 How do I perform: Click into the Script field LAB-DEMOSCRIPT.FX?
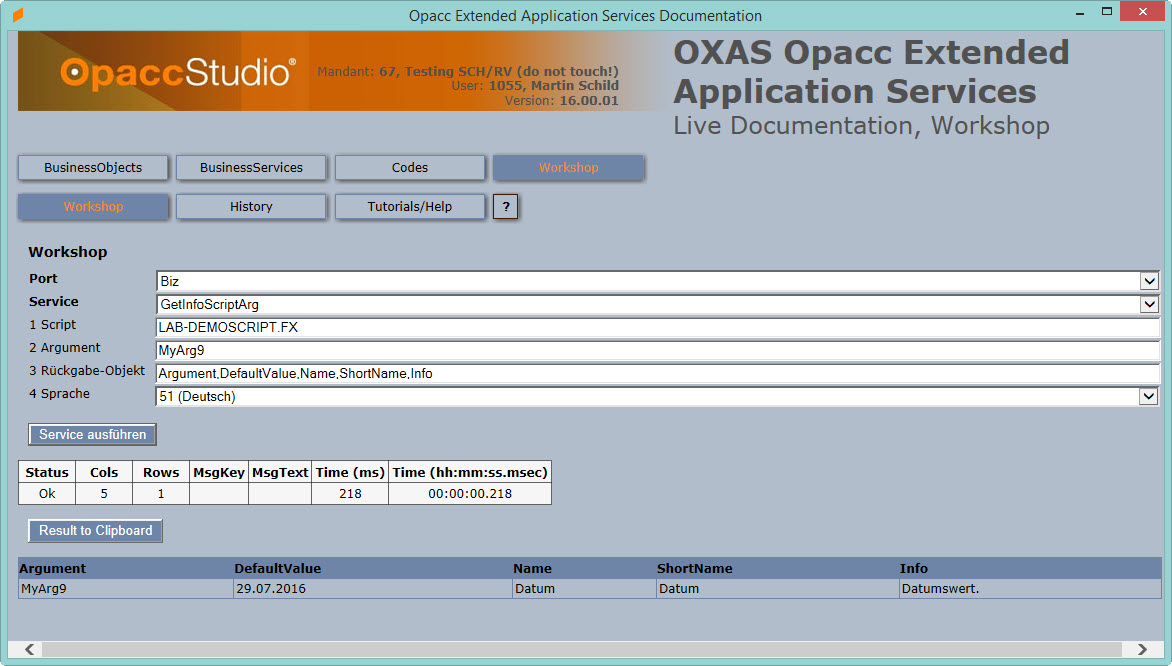click(658, 327)
